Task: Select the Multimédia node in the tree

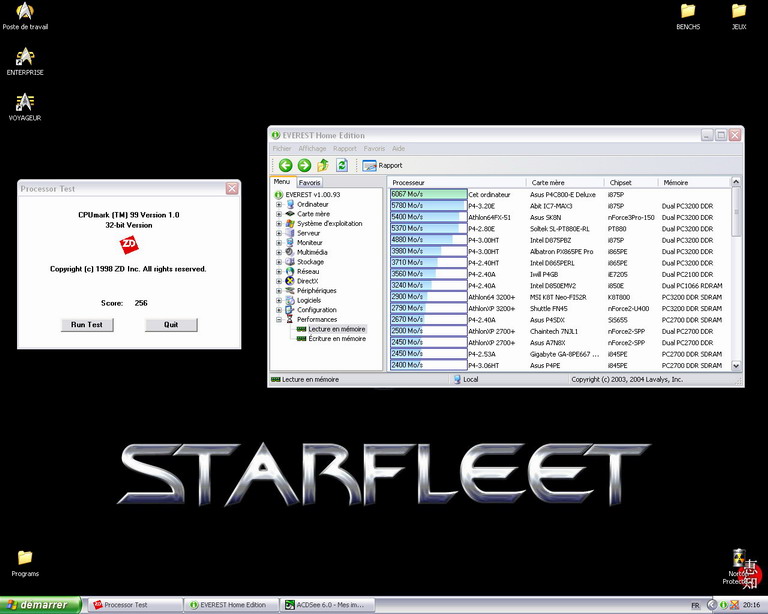Action: [312, 252]
